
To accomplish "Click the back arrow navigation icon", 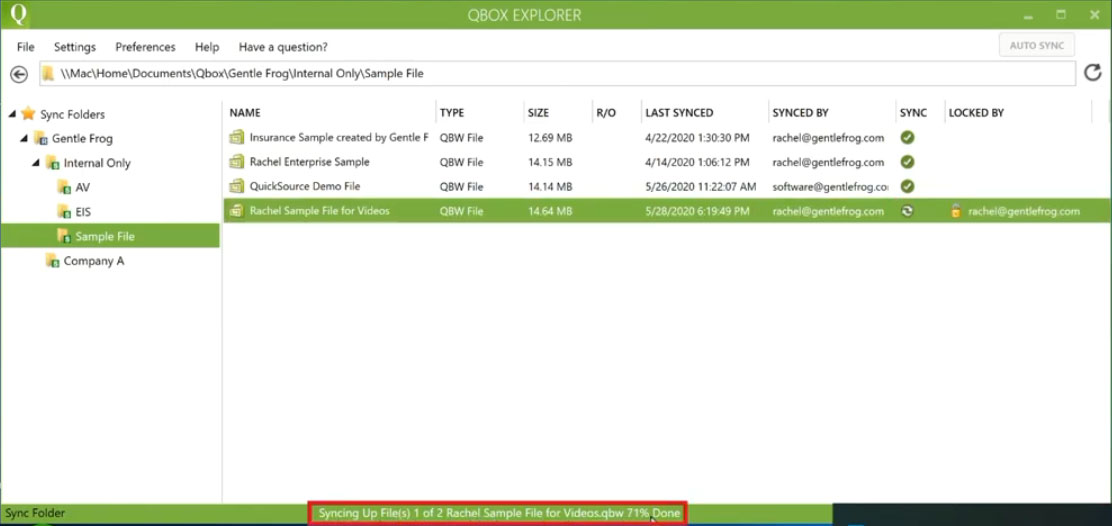I will (19, 74).
